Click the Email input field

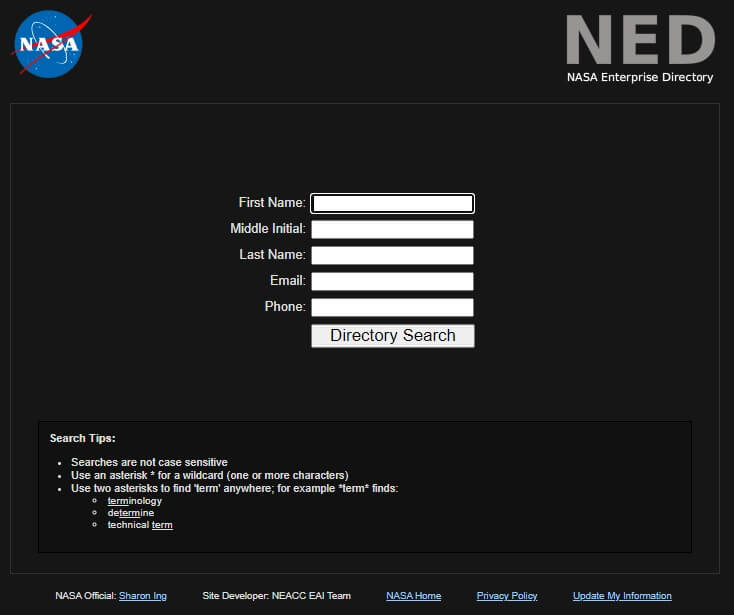392,281
